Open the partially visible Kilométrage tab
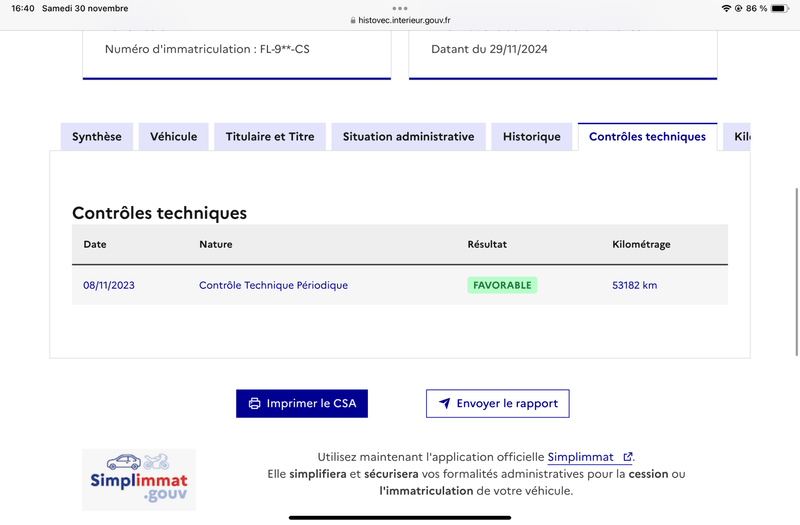This screenshot has height=525, width=800. coord(737,137)
